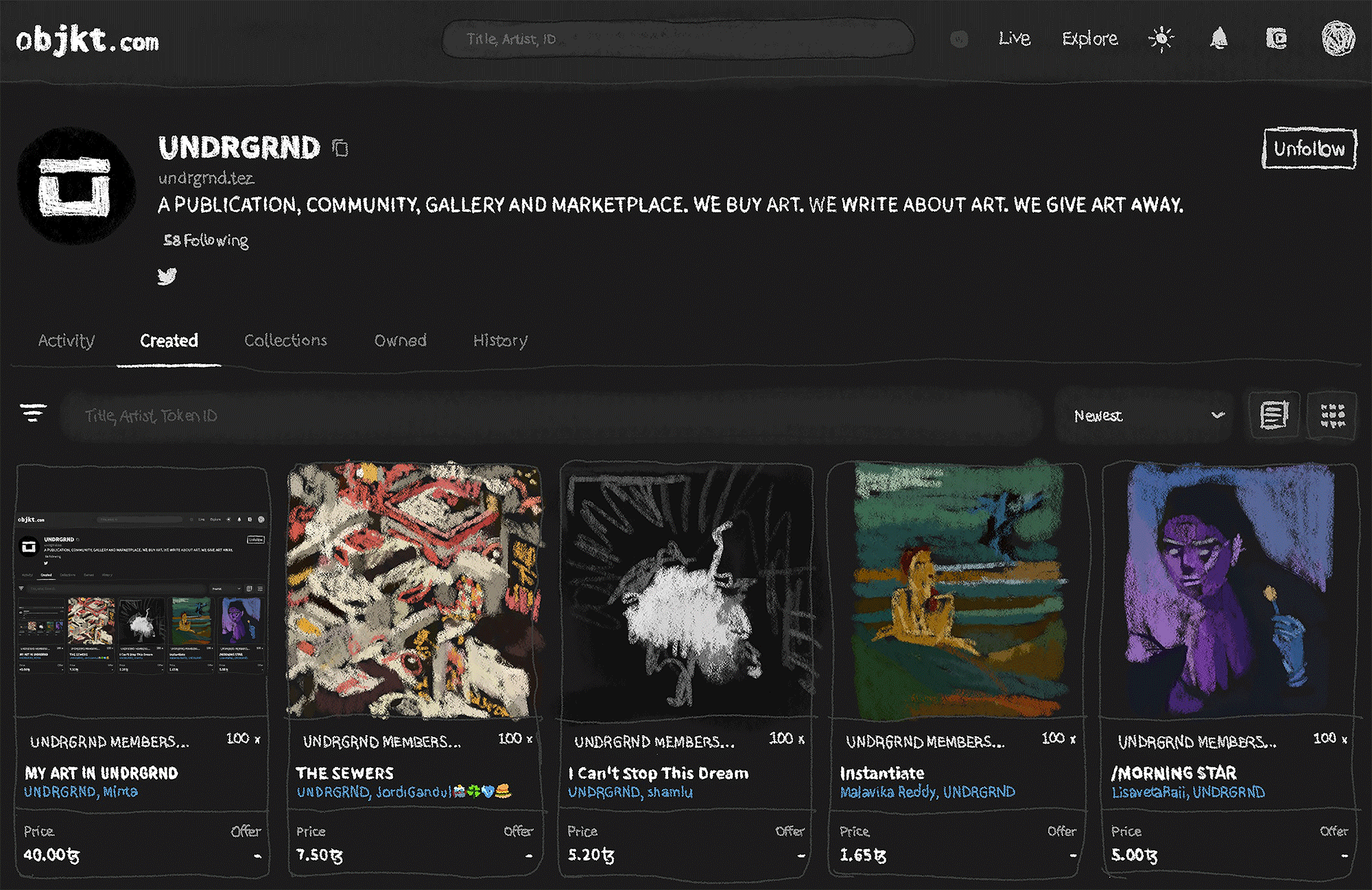Image resolution: width=1372 pixels, height=890 pixels.
Task: Open artist link Minta
Action: point(121,792)
